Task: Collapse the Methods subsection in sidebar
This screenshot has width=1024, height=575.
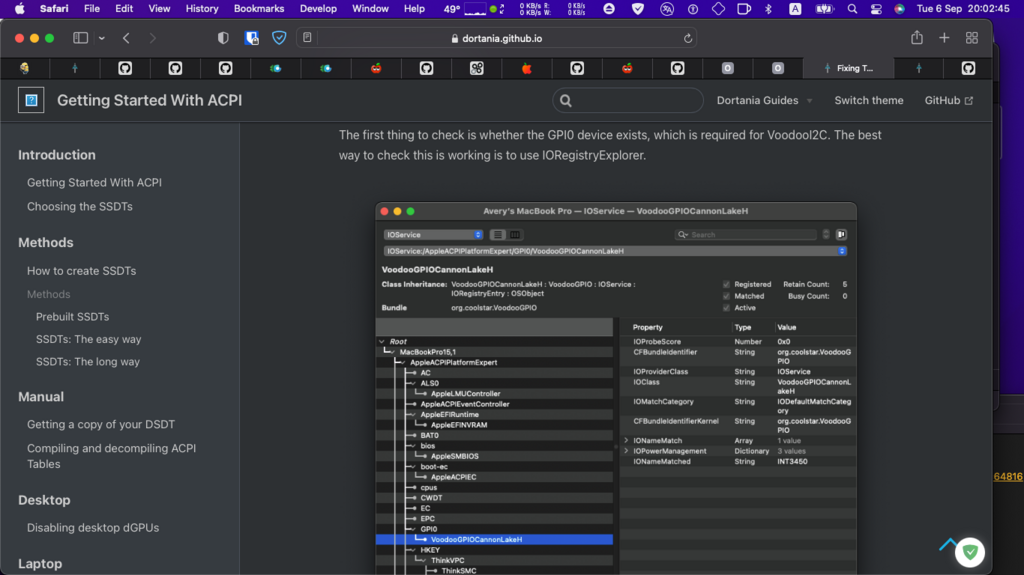Action: click(48, 294)
